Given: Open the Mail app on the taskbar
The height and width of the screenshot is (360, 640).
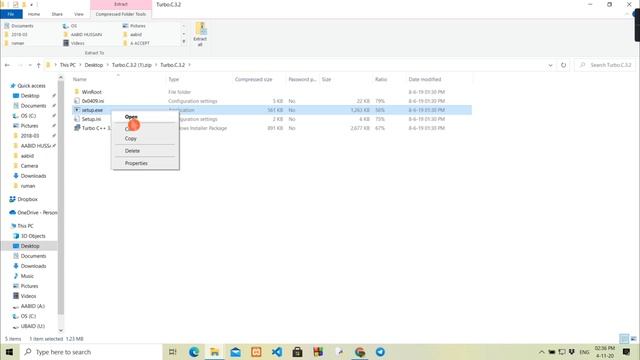Looking at the screenshot, I should [x=235, y=352].
